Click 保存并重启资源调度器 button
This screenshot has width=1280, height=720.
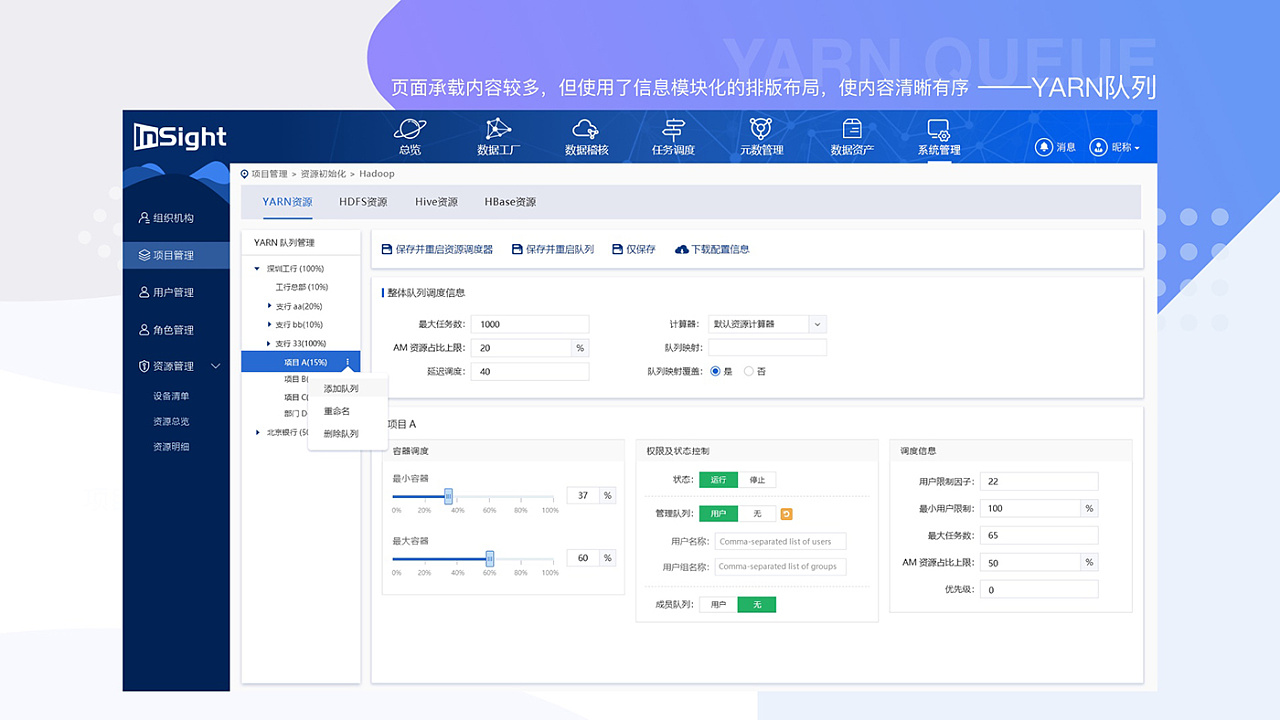click(441, 249)
